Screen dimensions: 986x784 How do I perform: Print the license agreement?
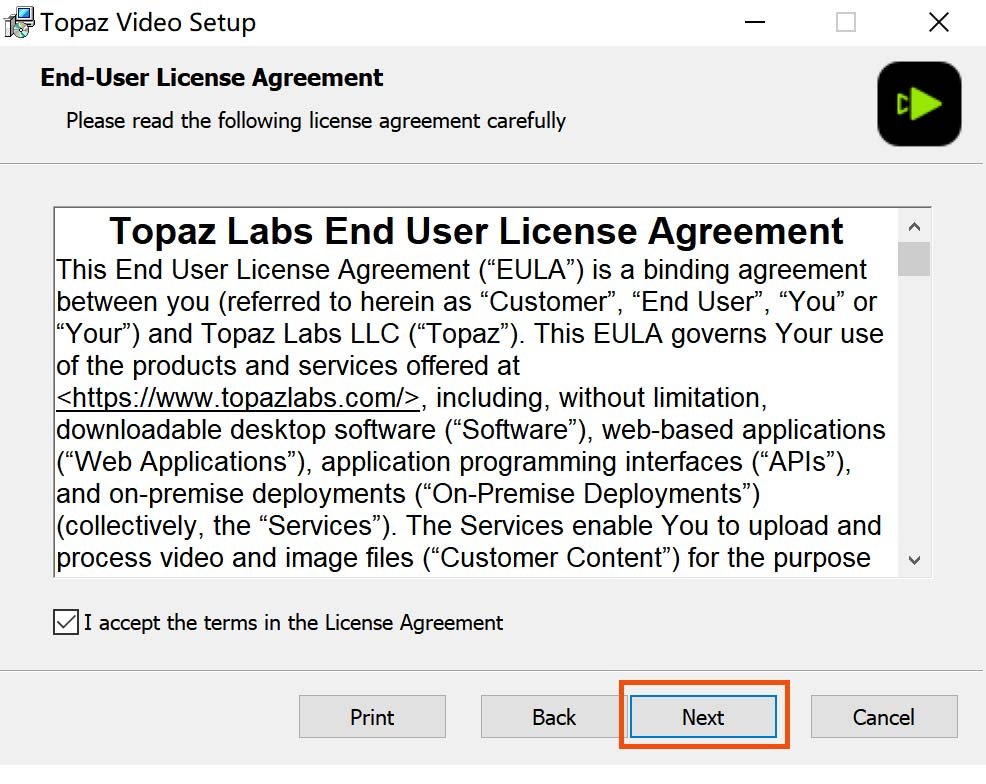(x=372, y=716)
